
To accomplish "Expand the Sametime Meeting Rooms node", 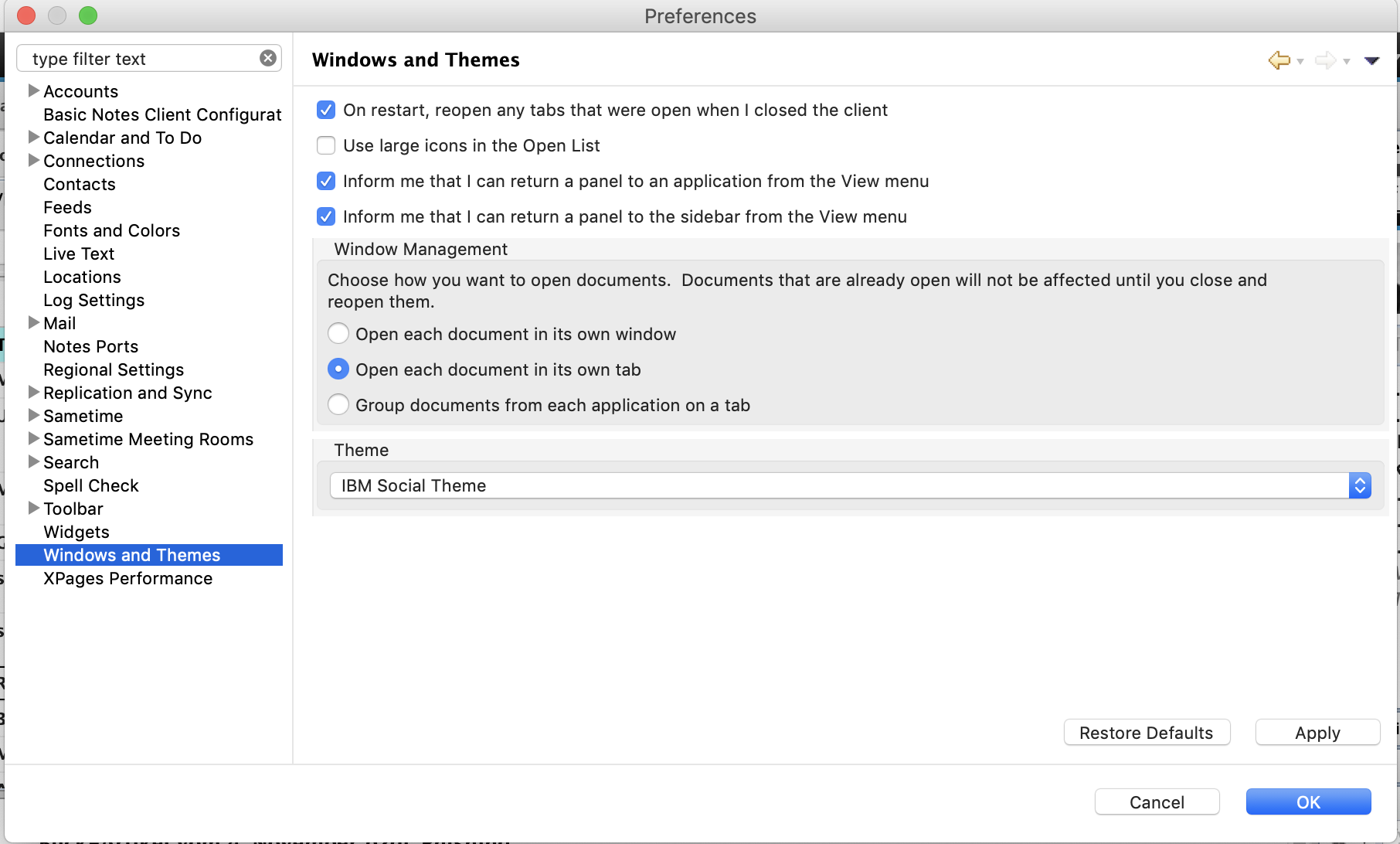I will [33, 439].
